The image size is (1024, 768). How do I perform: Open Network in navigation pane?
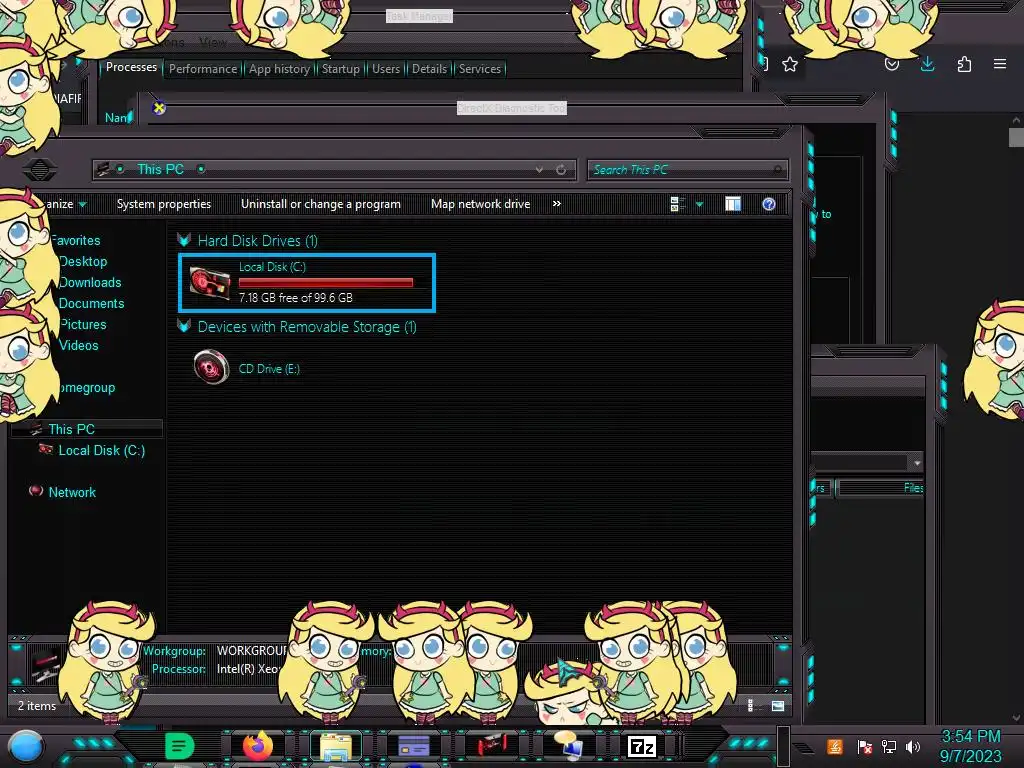[x=72, y=492]
